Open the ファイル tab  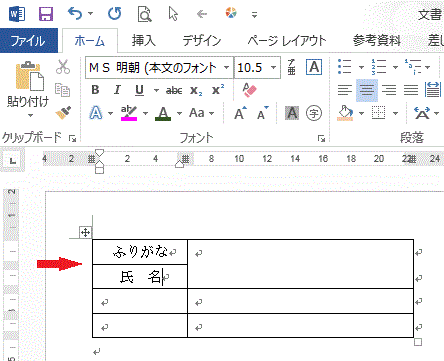[29, 41]
